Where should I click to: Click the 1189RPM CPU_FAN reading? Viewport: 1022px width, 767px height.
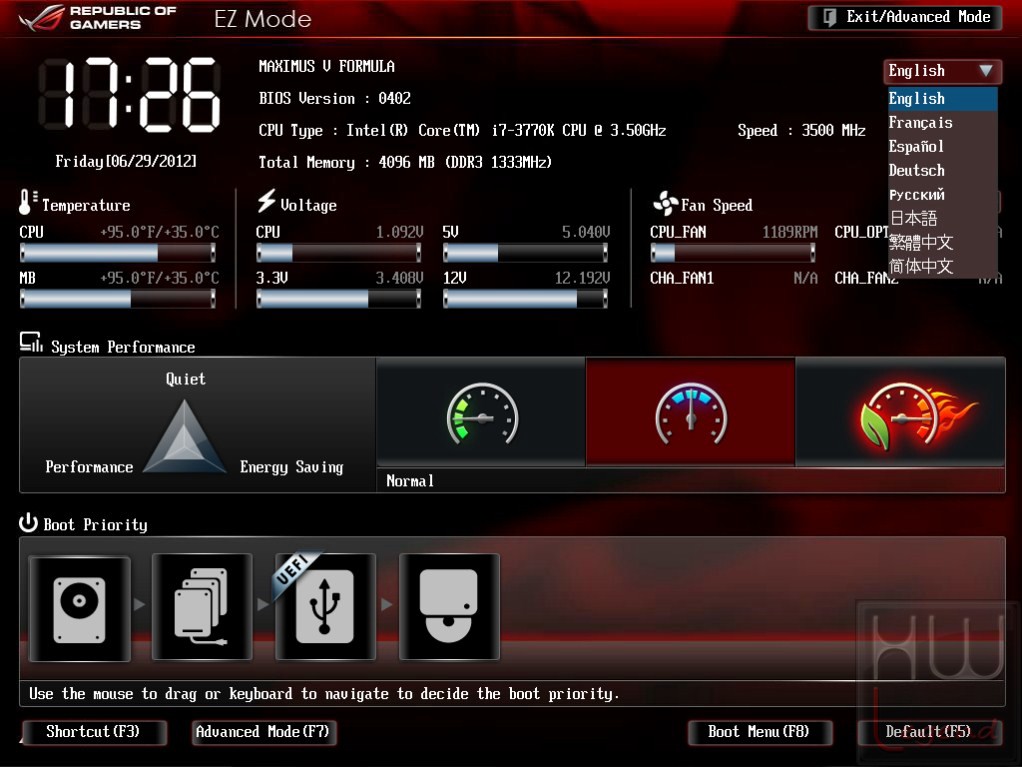(789, 232)
